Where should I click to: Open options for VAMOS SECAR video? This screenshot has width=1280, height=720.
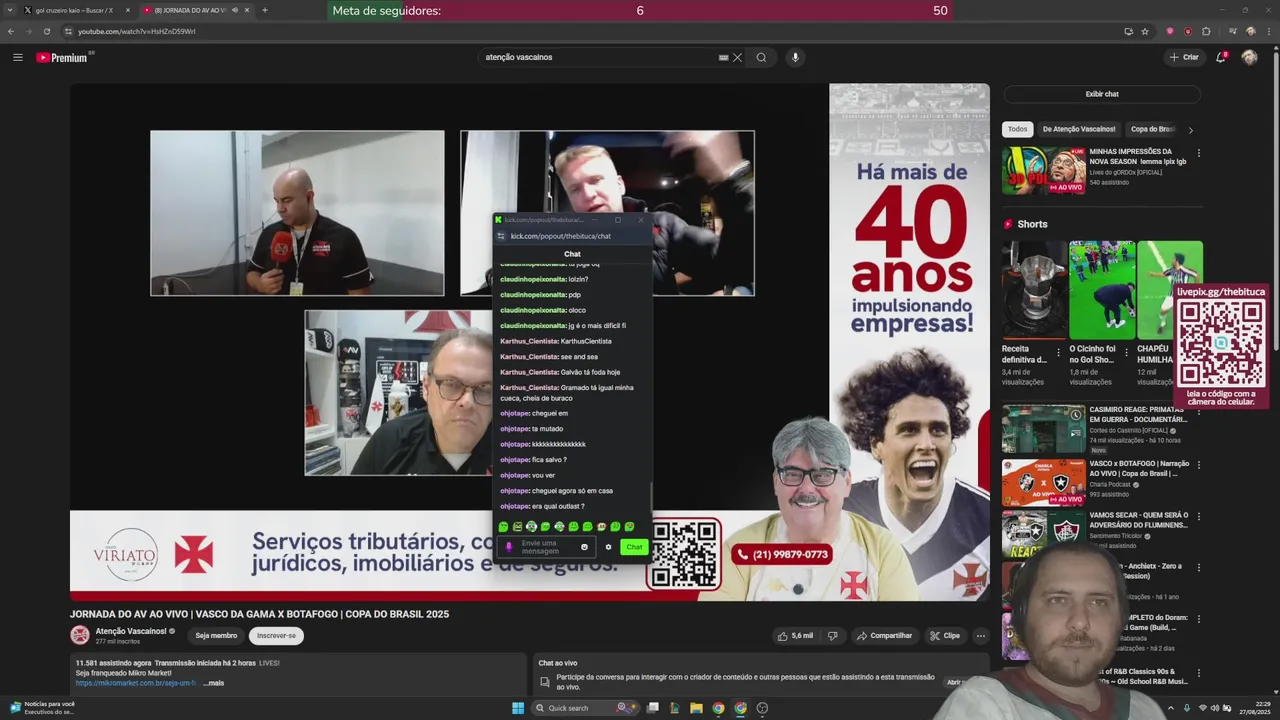pos(1198,517)
